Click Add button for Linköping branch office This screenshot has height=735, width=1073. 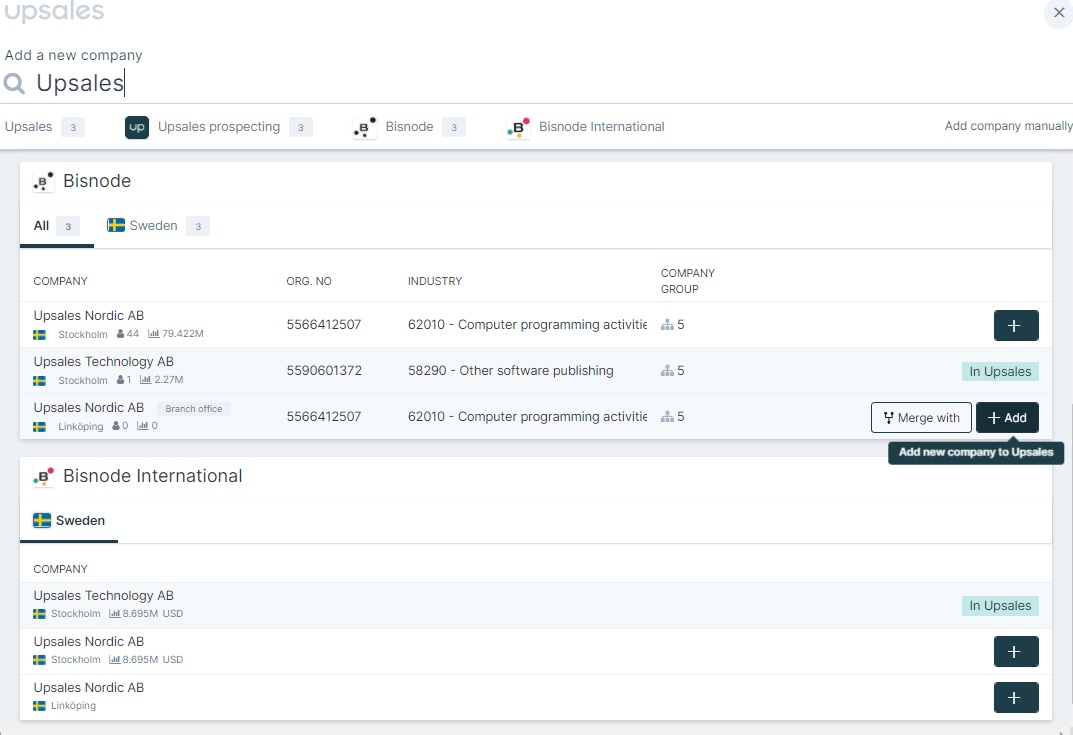[x=1007, y=417]
